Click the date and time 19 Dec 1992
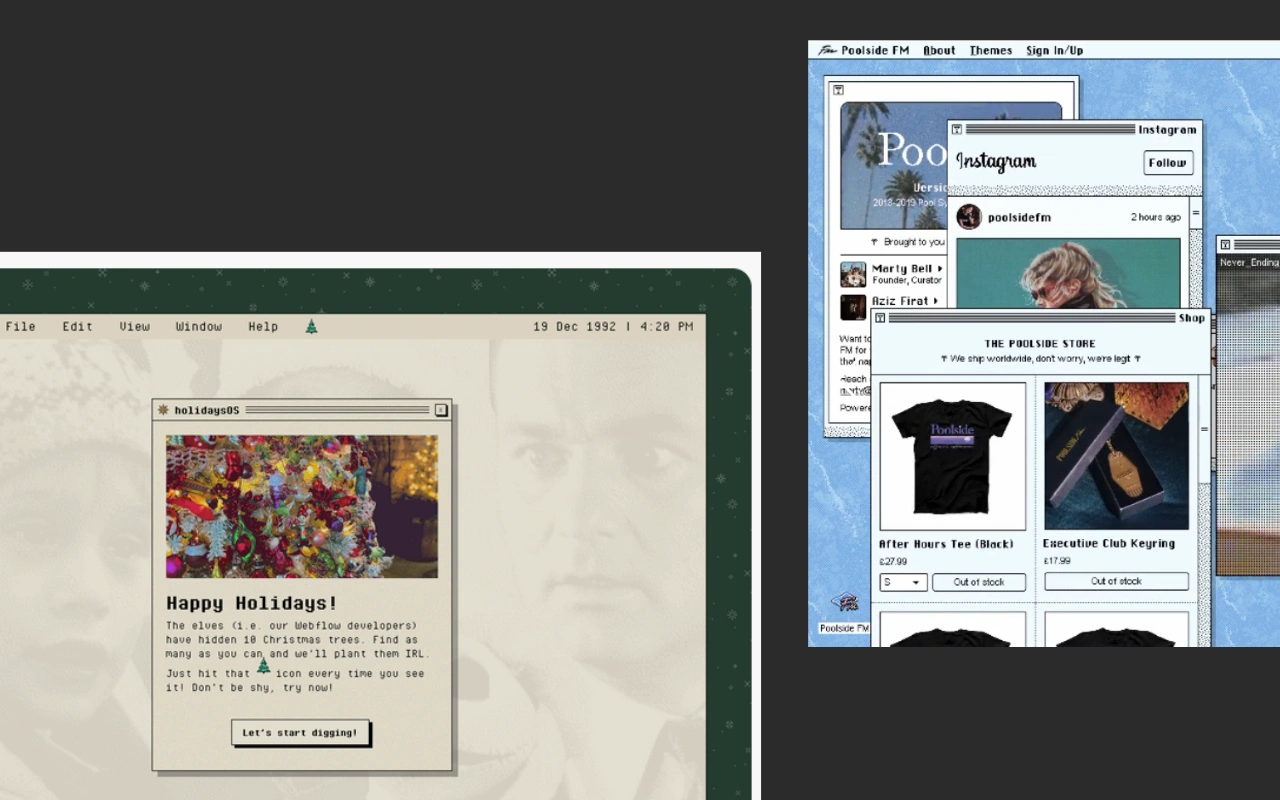1280x800 pixels. click(613, 326)
